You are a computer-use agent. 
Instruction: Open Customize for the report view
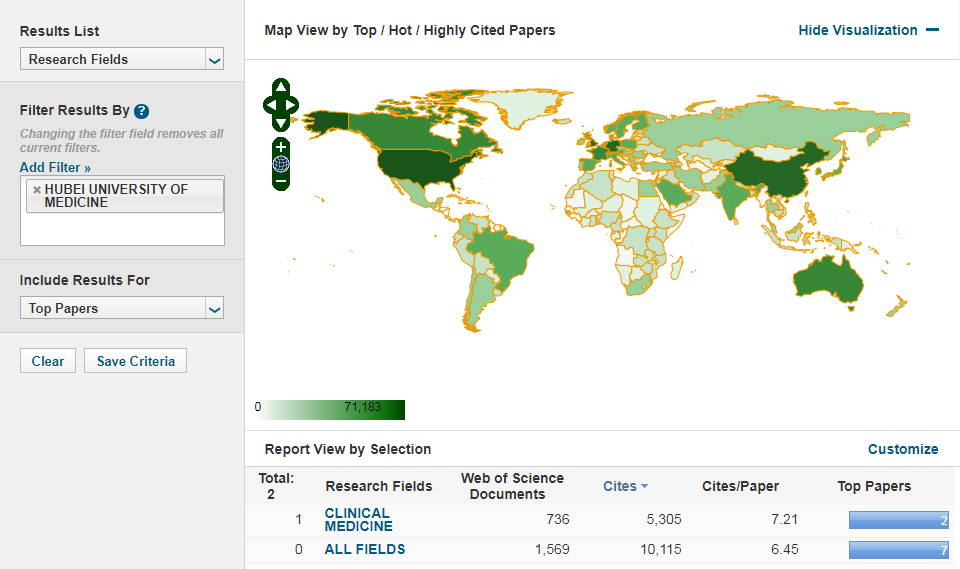click(902, 449)
